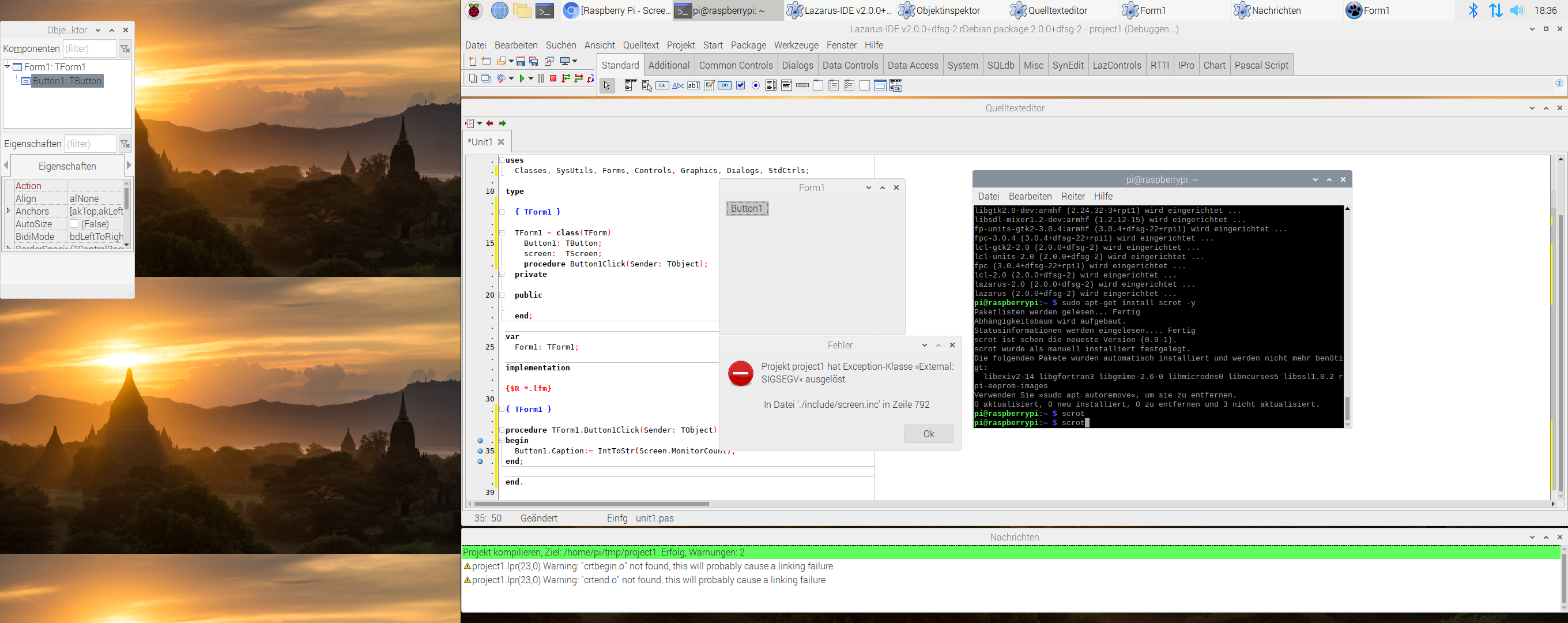Viewport: 1568px width, 623px height.
Task: Click the Save file icon in toolbar
Action: point(521,62)
